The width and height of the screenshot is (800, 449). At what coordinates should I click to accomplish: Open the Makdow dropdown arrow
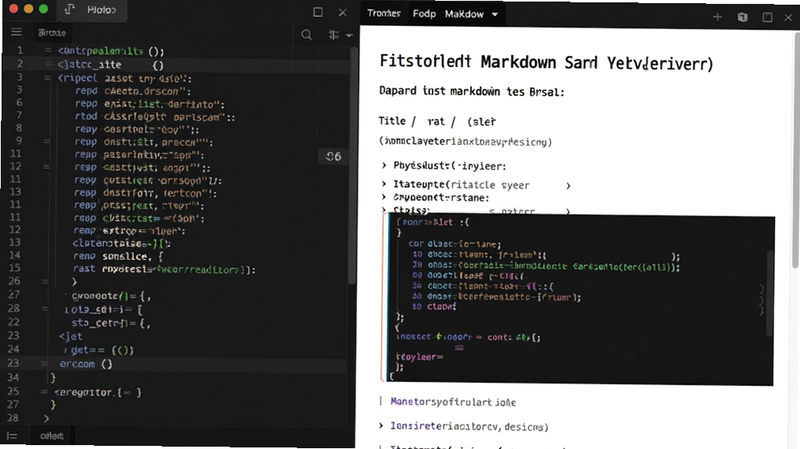click(x=494, y=14)
